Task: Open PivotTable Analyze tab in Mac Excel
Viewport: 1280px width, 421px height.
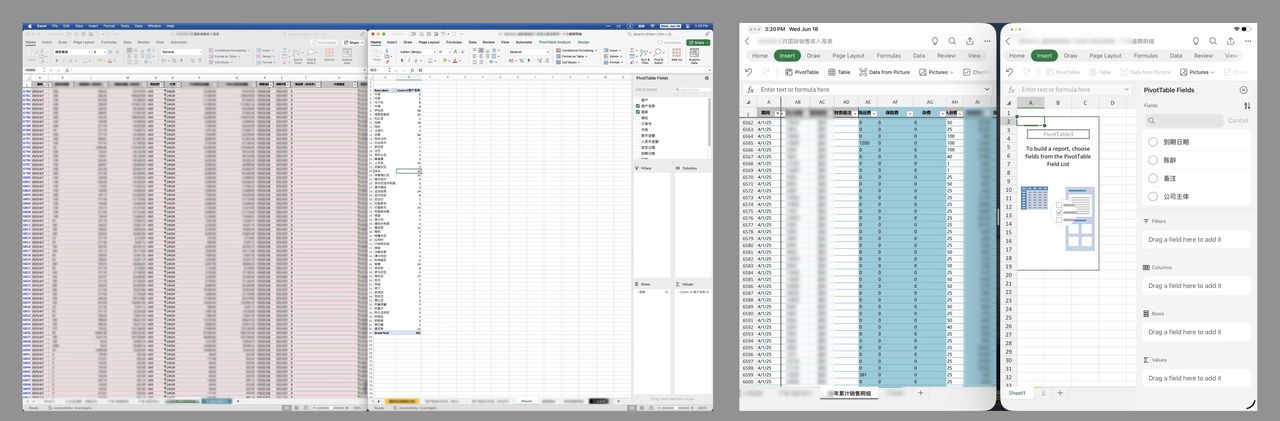Action: (x=555, y=42)
